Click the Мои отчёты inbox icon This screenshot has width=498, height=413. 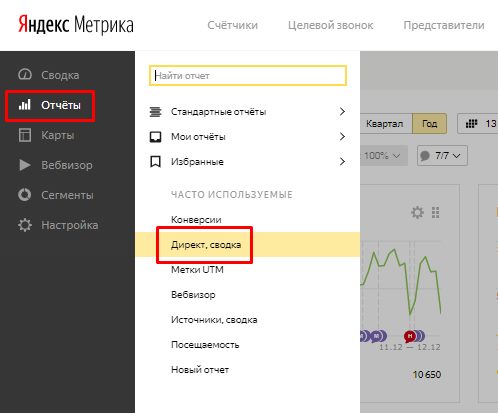[x=155, y=137]
